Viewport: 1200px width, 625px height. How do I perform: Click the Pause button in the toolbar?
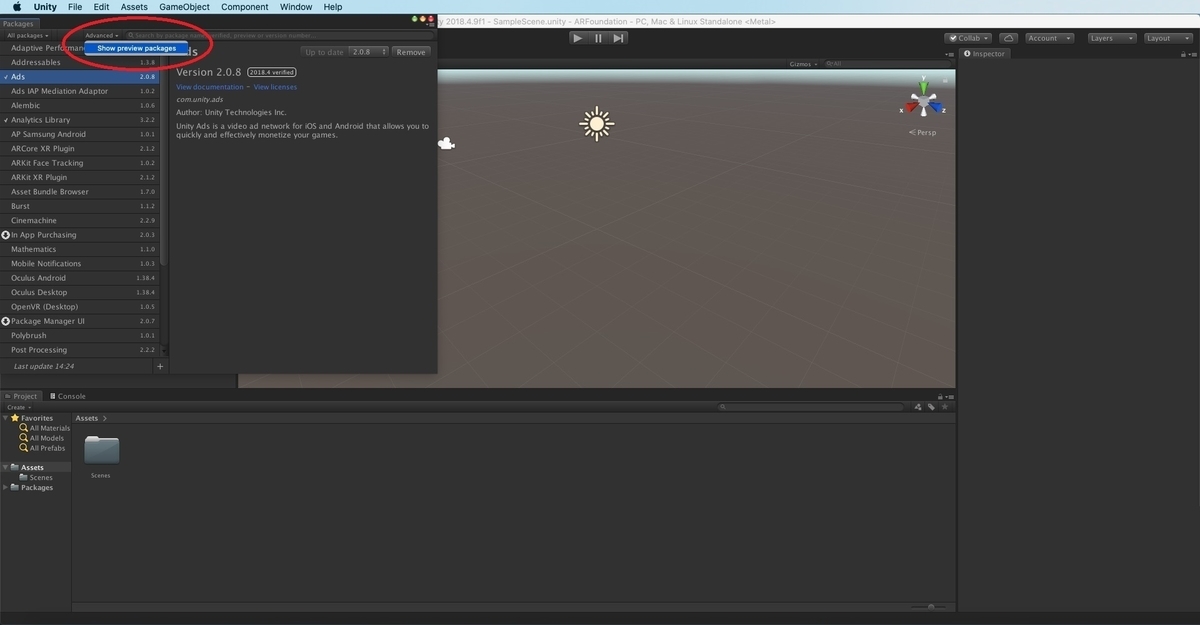pos(598,38)
